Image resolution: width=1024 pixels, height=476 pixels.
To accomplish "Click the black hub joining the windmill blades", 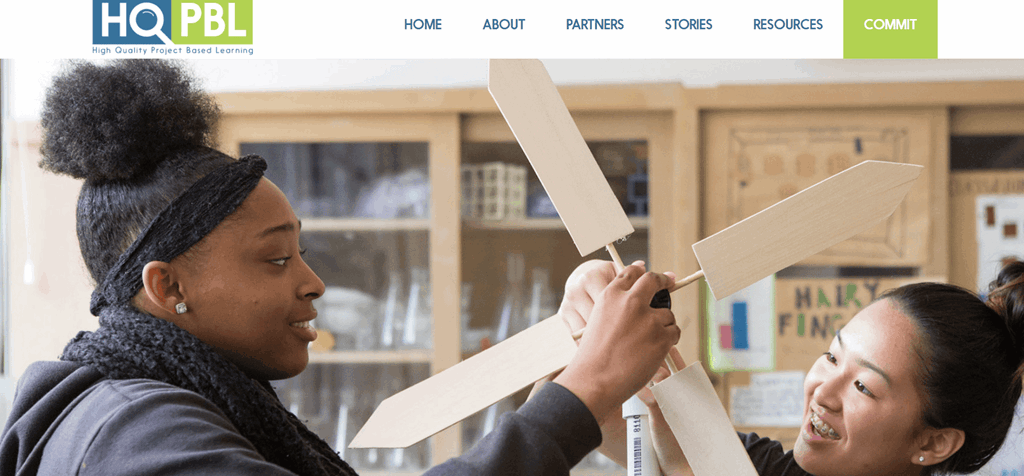I will [x=660, y=298].
